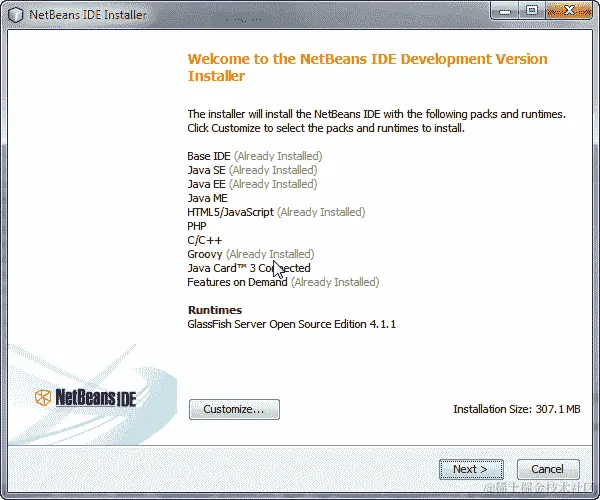Close the installer with the X button
The image size is (600, 500).
[569, 11]
